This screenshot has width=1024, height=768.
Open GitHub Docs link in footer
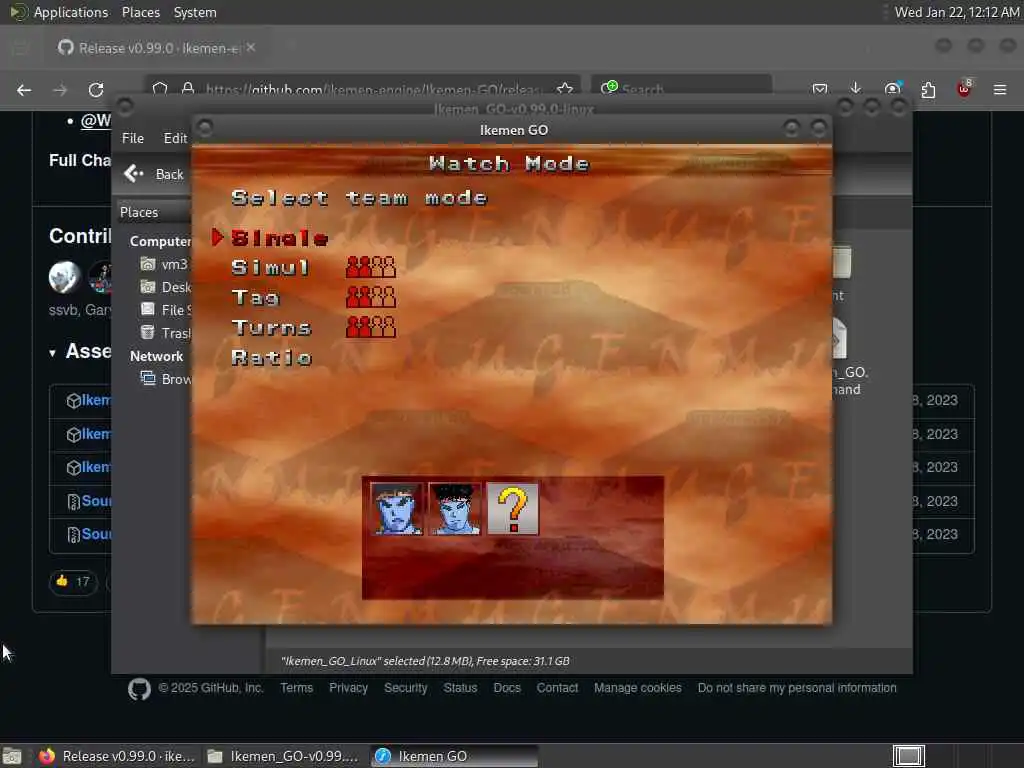(507, 688)
